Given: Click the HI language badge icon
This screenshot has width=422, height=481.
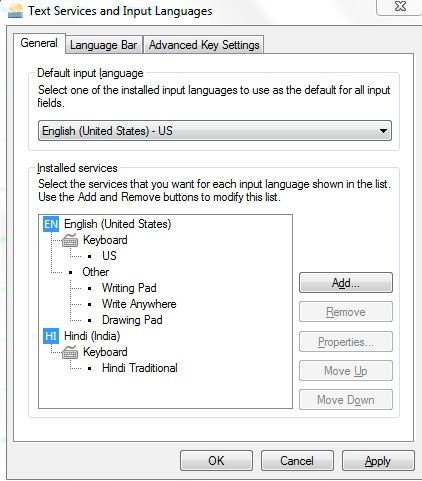Looking at the screenshot, I should pyautogui.click(x=51, y=336).
